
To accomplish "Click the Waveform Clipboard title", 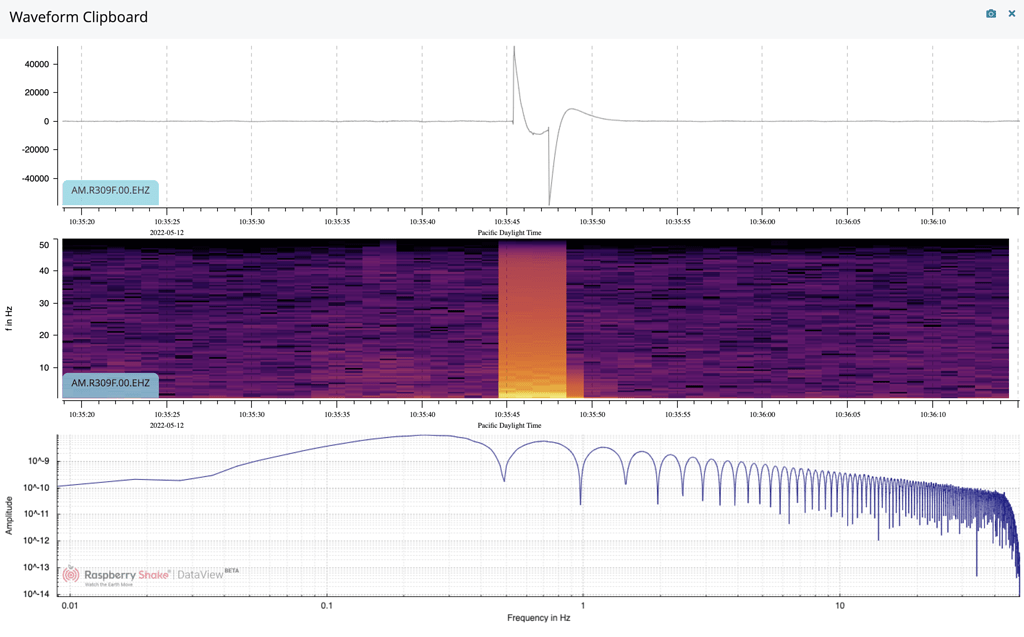I will coord(78,17).
